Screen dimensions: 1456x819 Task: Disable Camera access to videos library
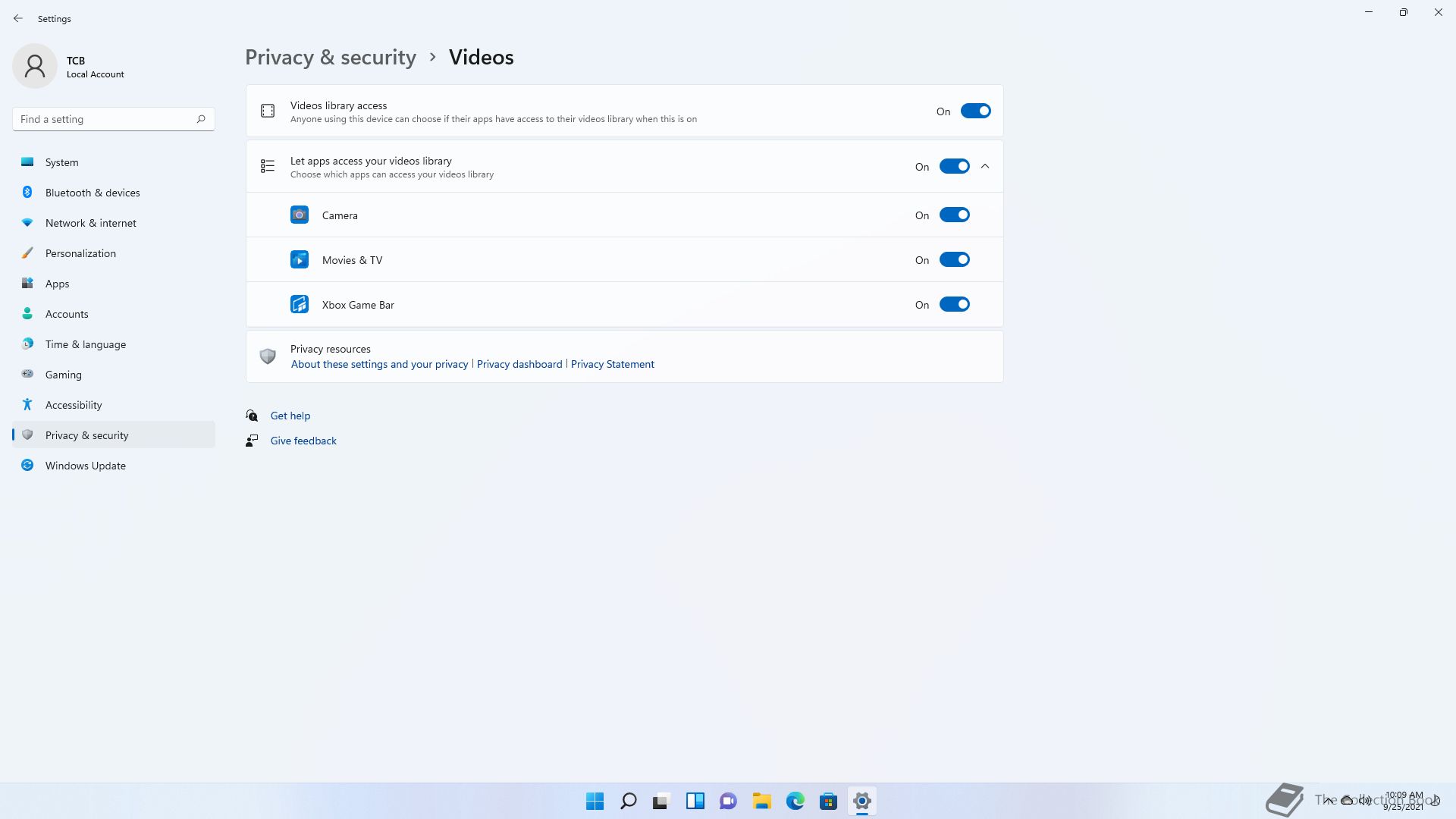[x=954, y=215]
